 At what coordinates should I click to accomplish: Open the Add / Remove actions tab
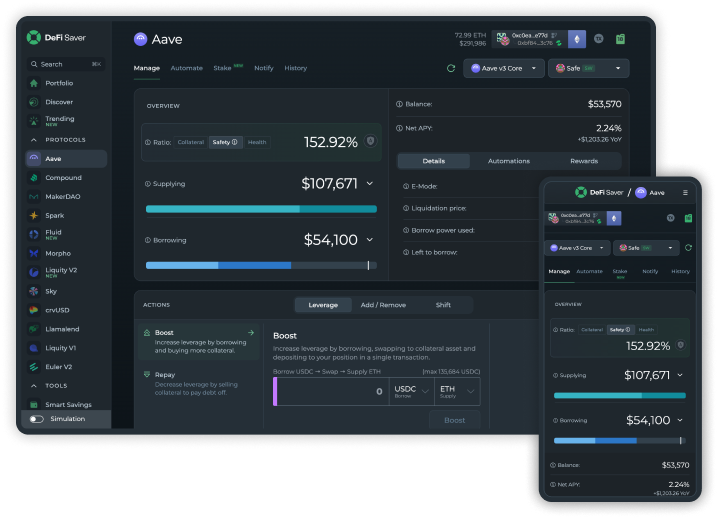pyautogui.click(x=383, y=305)
